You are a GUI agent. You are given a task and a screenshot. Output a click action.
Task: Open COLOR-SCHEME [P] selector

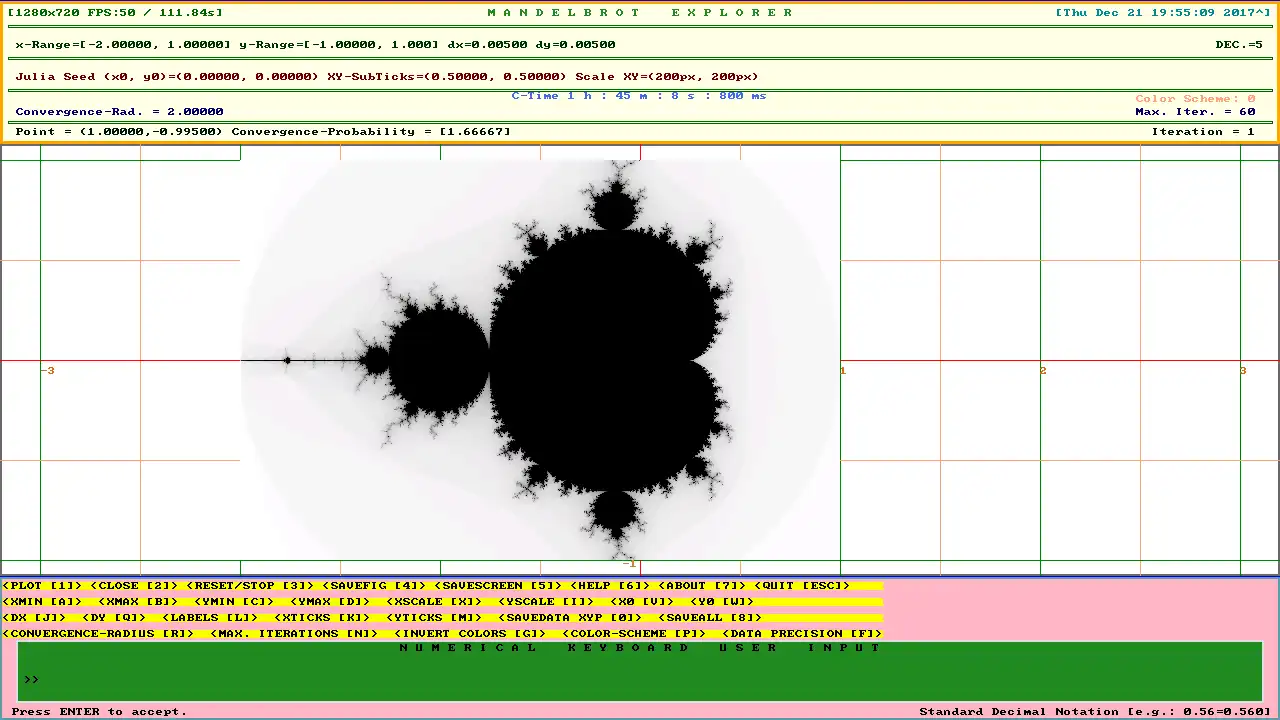pyautogui.click(x=634, y=634)
